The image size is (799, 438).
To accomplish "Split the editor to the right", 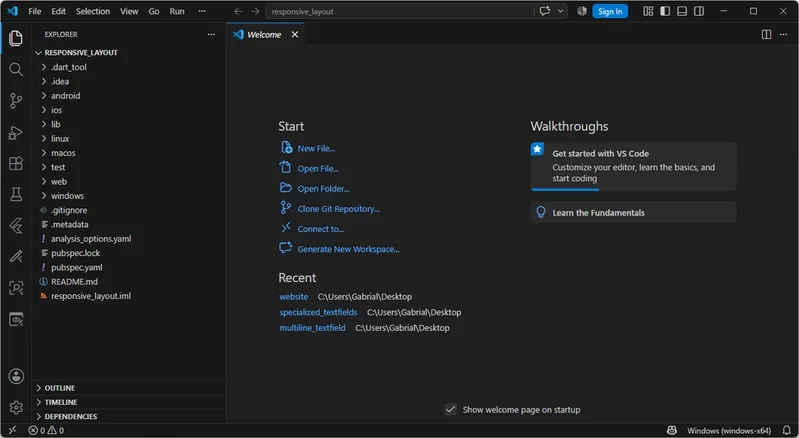I will tap(766, 35).
